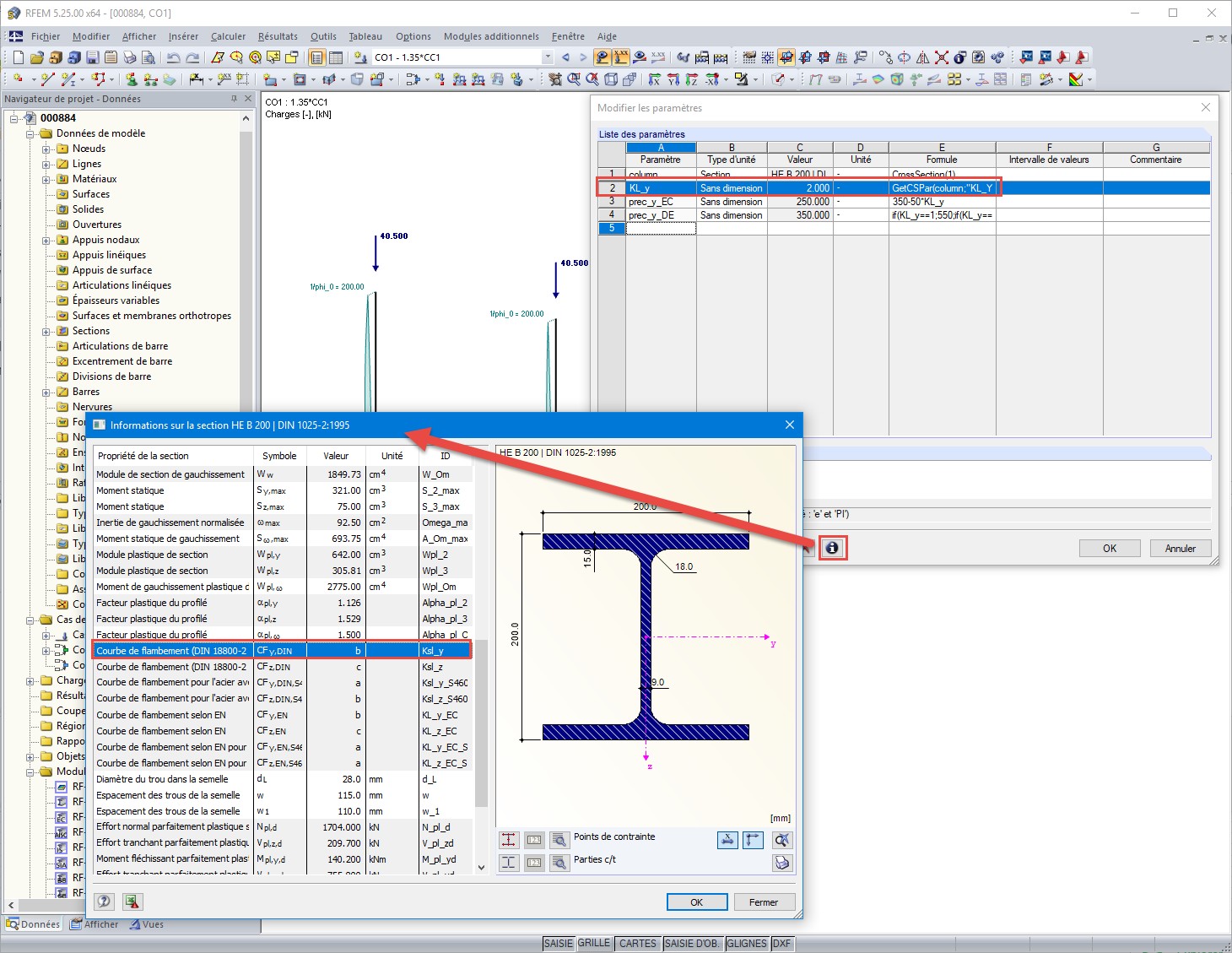Viewport: 1232px width, 953px height.
Task: Set view in Z direction icon
Action: [x=692, y=79]
